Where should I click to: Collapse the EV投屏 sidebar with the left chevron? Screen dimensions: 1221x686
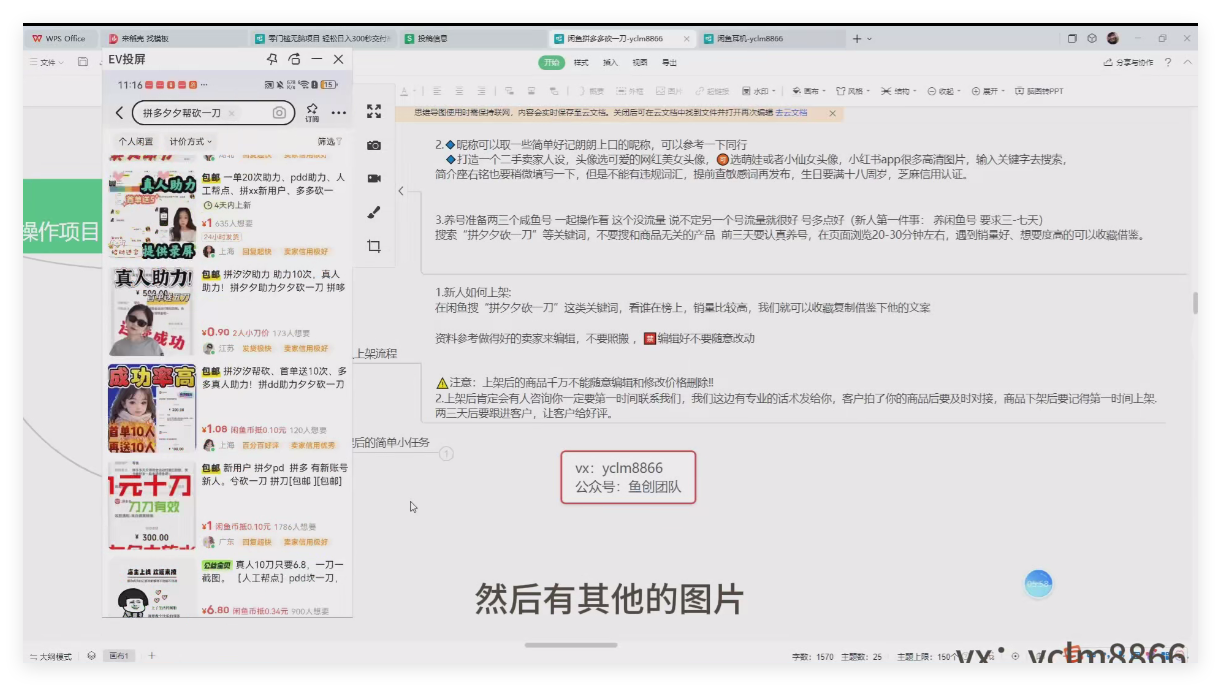point(401,190)
